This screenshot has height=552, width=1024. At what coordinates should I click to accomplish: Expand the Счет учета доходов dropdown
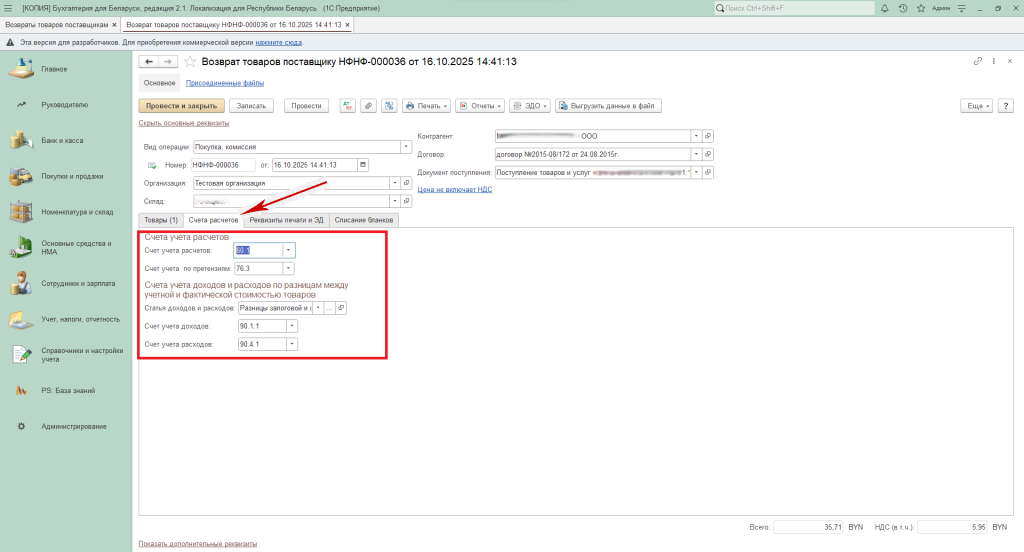tap(292, 325)
